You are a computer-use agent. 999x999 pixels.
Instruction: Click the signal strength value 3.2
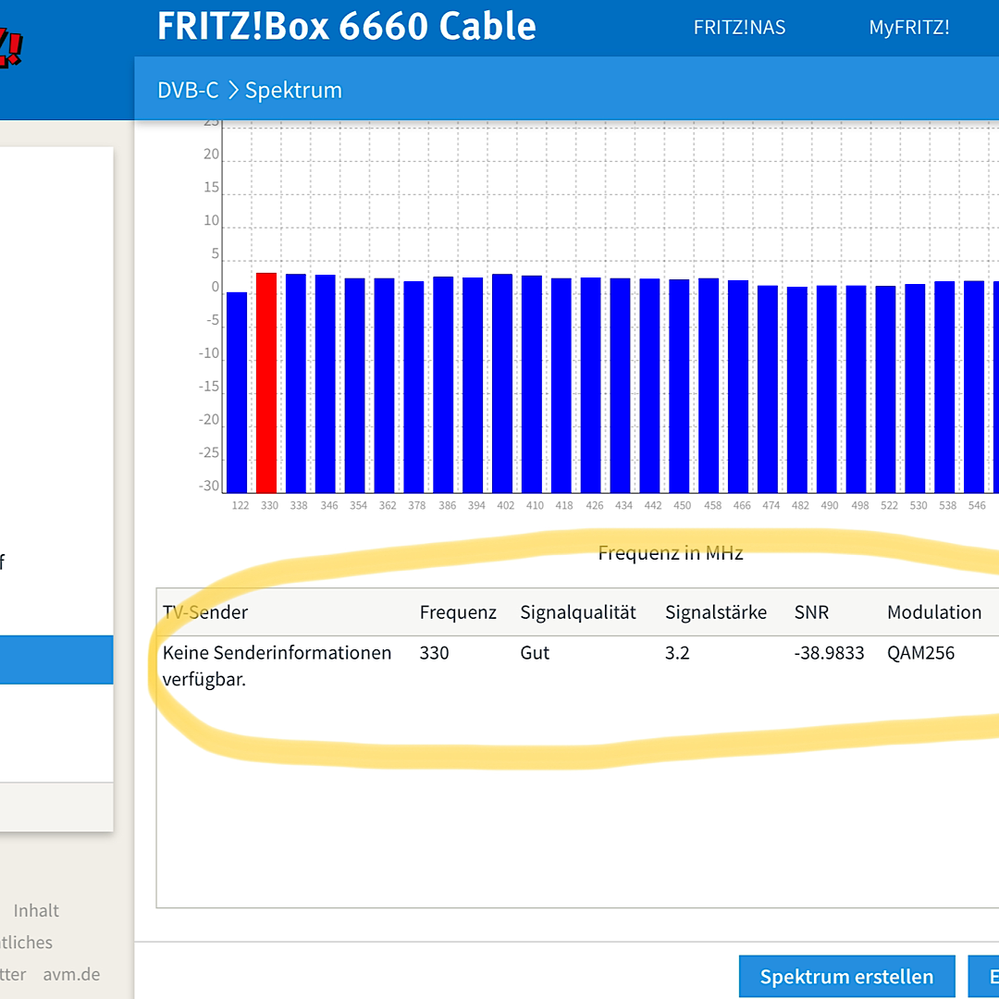tap(677, 653)
